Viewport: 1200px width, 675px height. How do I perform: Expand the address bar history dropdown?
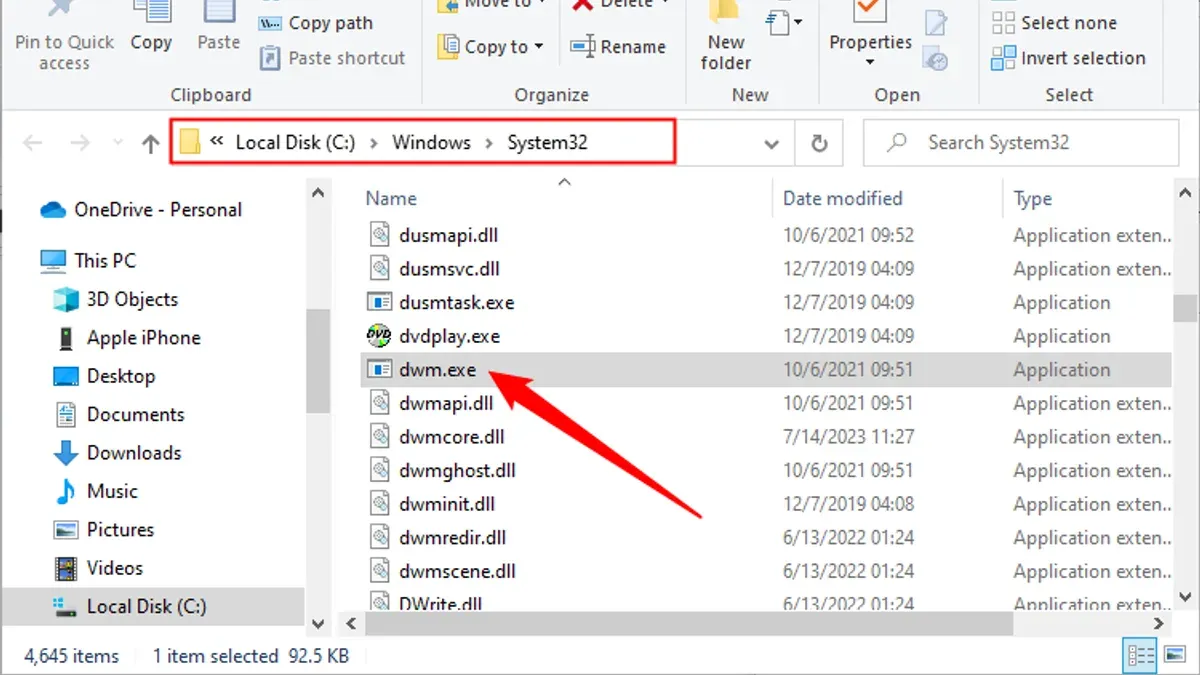[771, 144]
